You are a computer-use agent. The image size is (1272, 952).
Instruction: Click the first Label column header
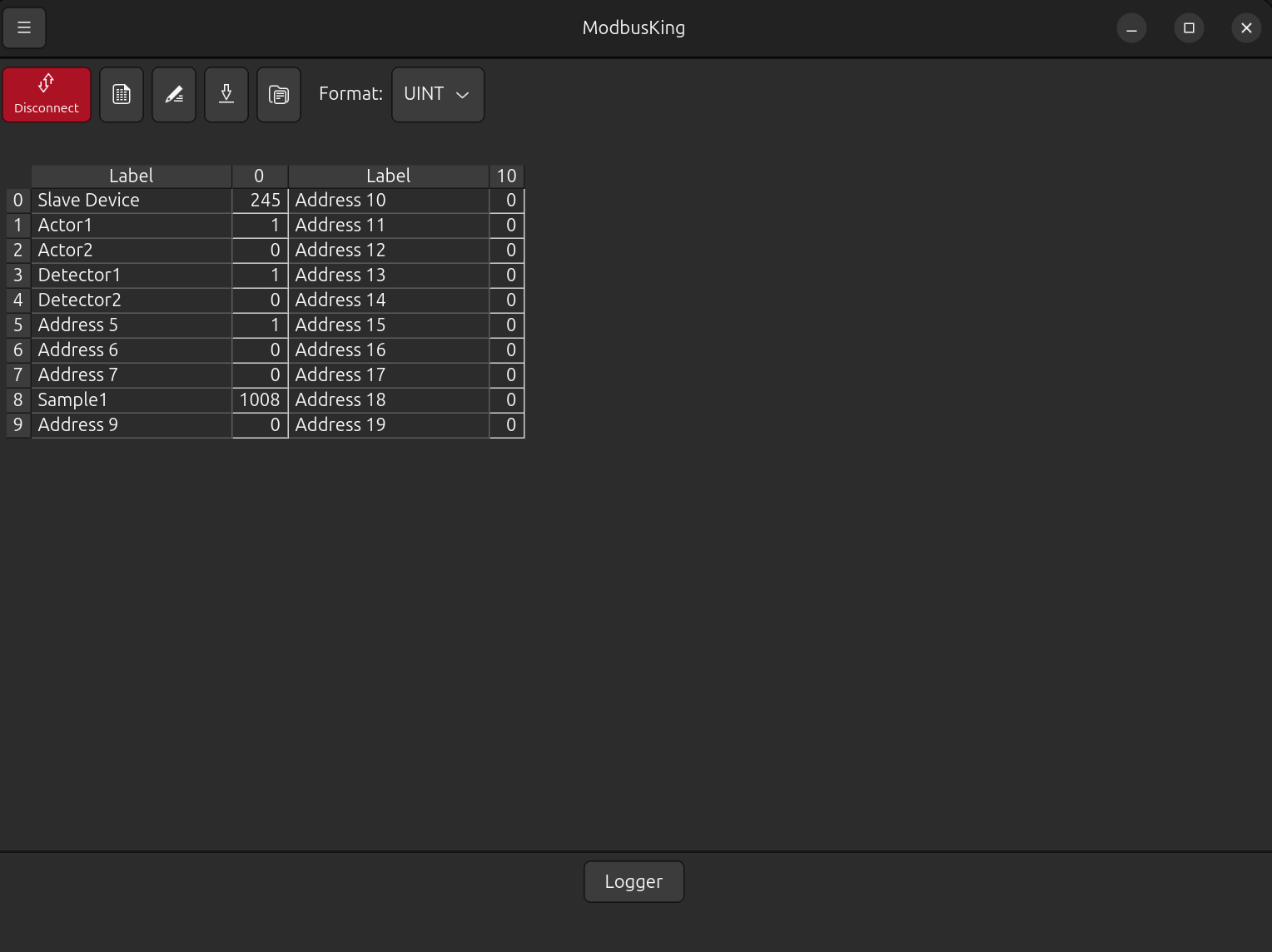coord(132,176)
